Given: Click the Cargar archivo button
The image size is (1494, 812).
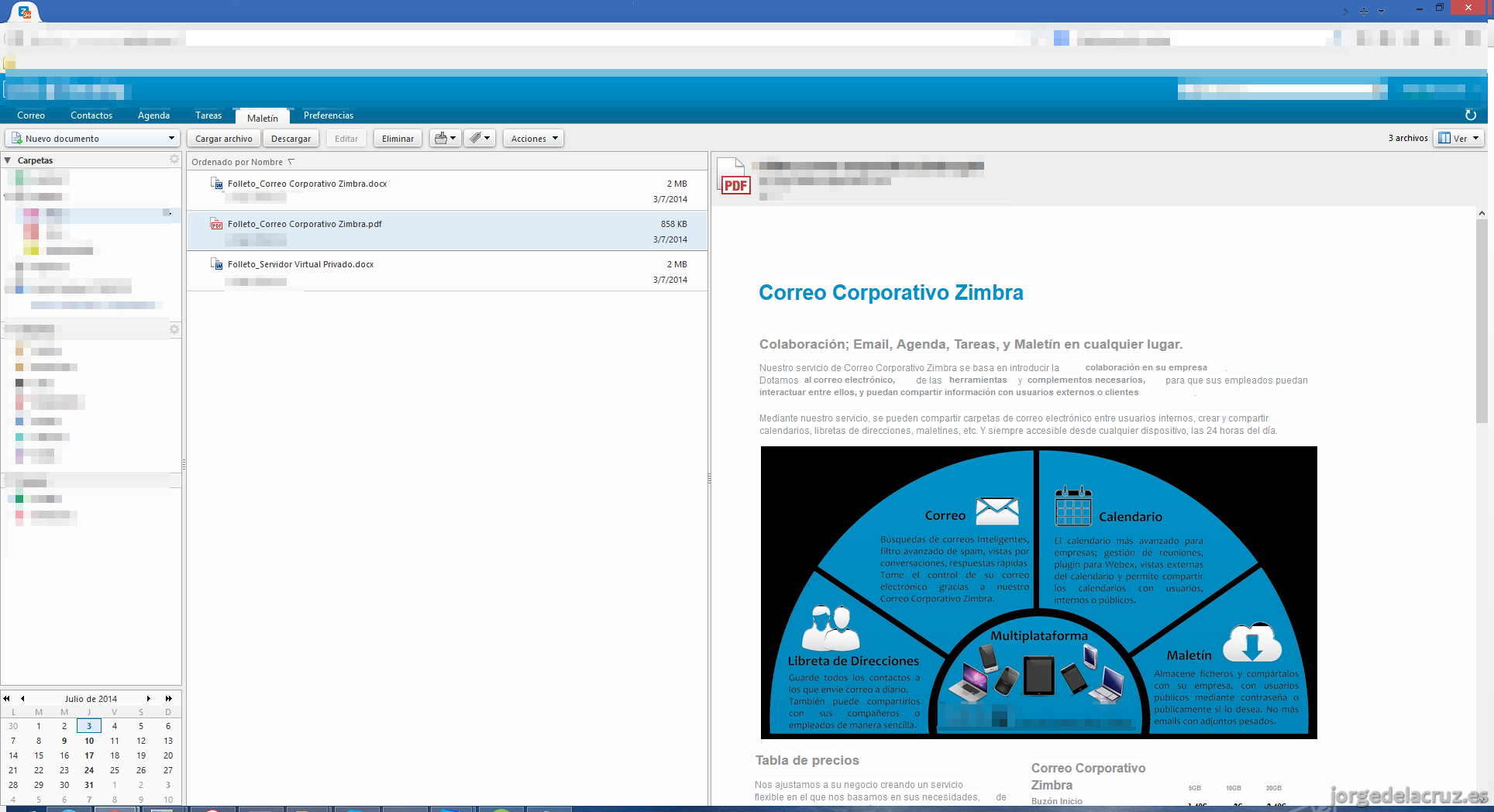Looking at the screenshot, I should click(x=224, y=139).
